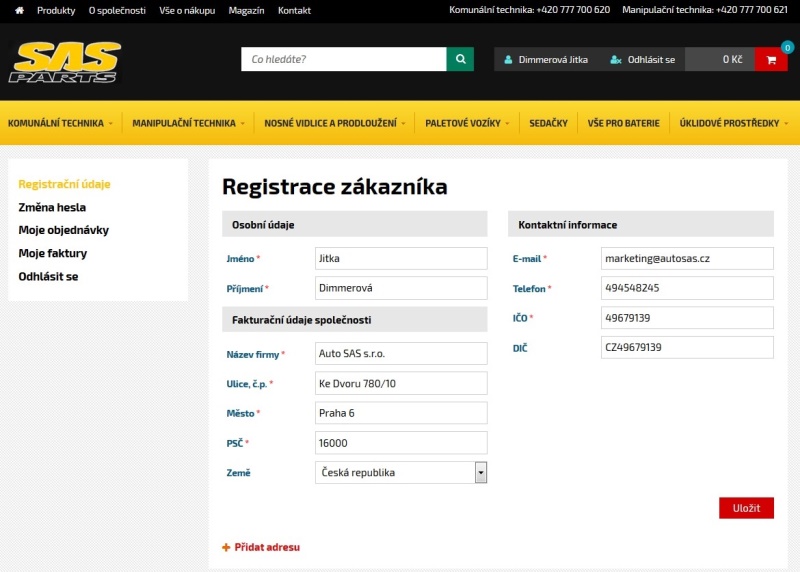Click Odhlásit se in header
800x572 pixels.
point(651,60)
